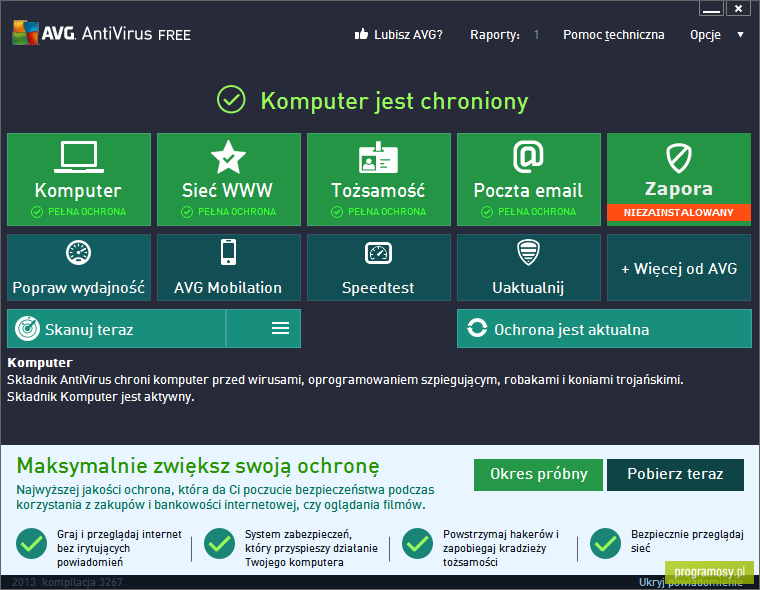This screenshot has height=590, width=760.
Task: Open scan options hamburger menu
Action: tap(281, 329)
